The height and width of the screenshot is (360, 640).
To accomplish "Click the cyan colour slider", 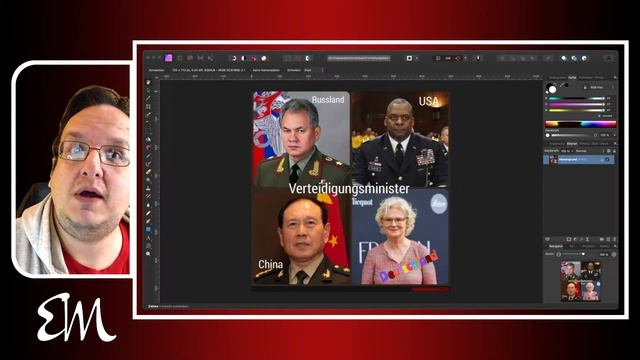I will [576, 98].
